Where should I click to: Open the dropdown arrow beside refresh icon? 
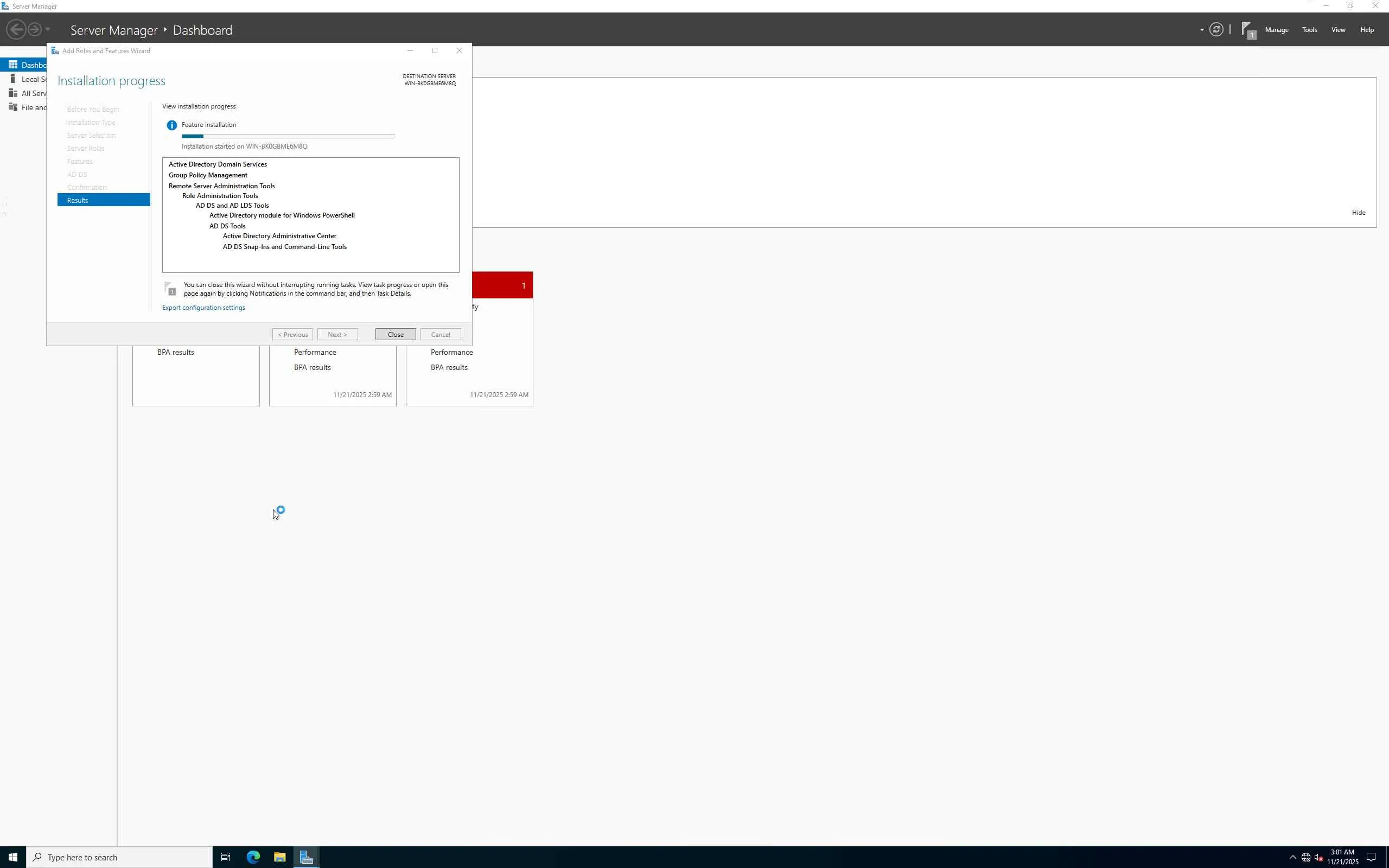point(1201,30)
